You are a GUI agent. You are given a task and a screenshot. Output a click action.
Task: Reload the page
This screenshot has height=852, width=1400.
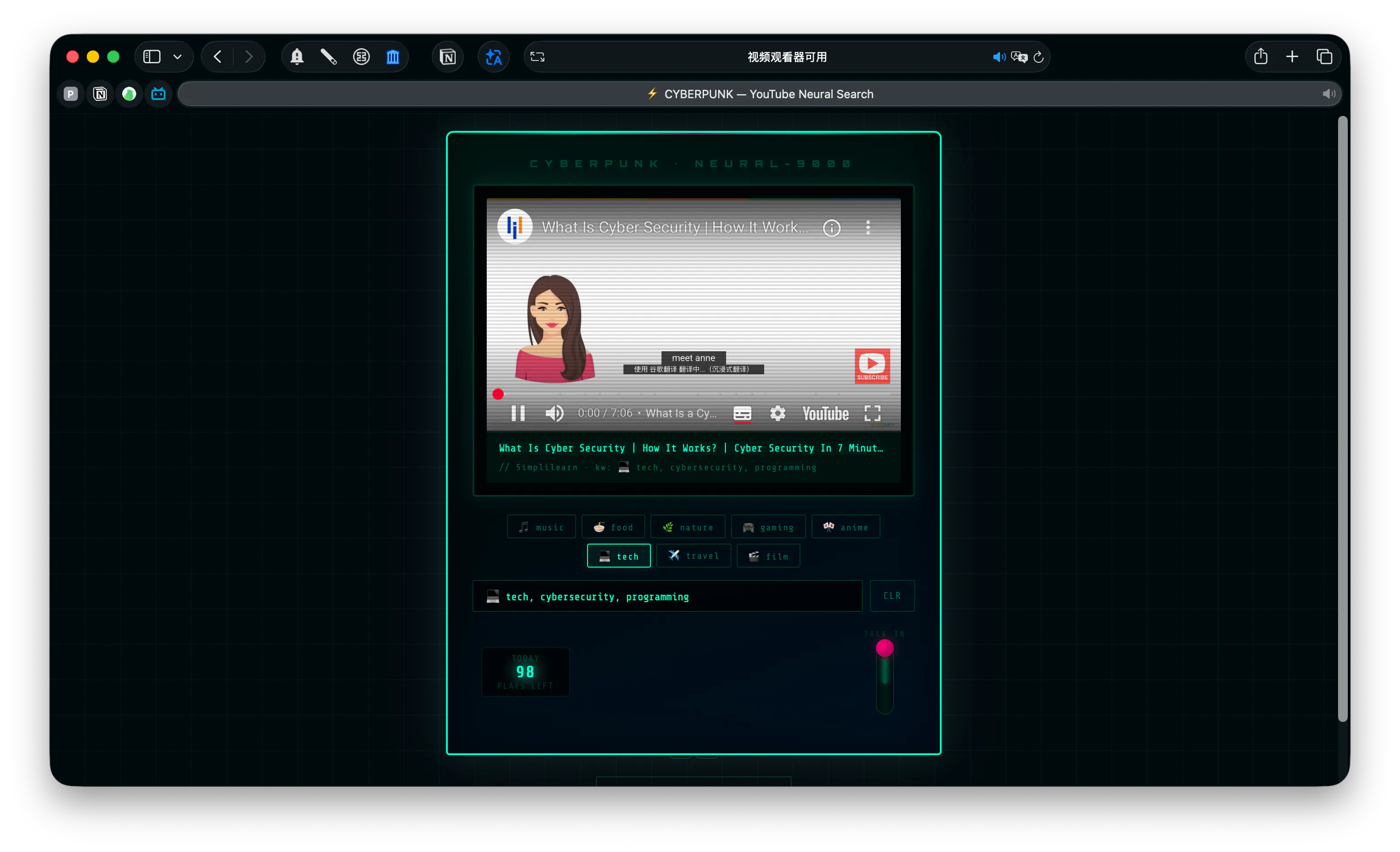(1038, 57)
